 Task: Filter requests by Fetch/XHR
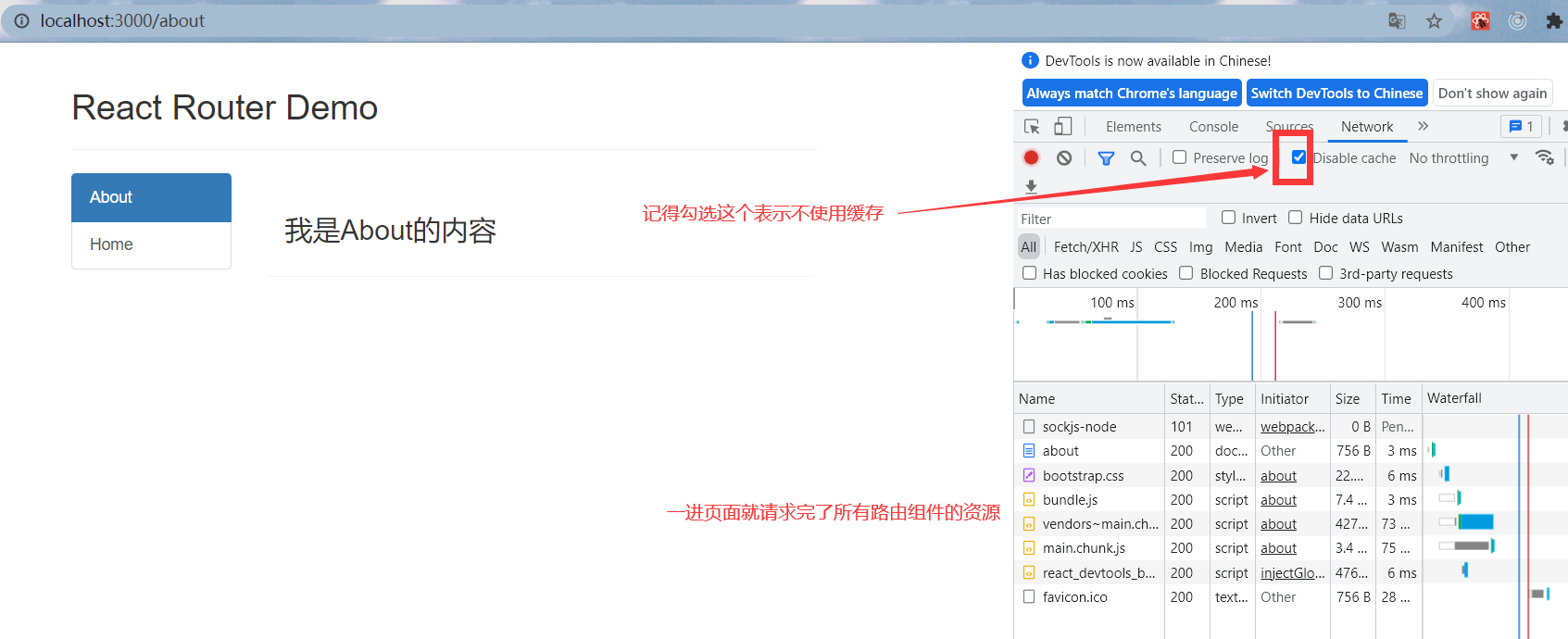coord(1085,247)
